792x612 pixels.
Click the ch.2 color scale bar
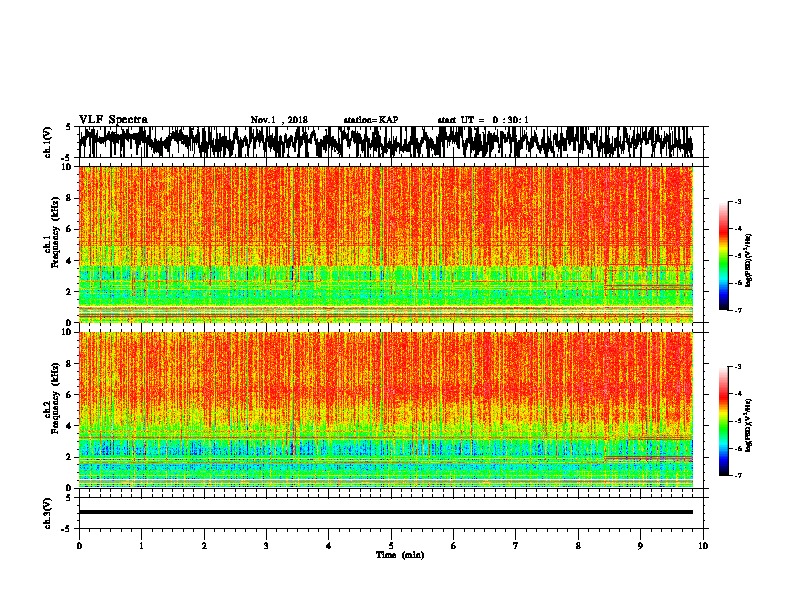723,421
